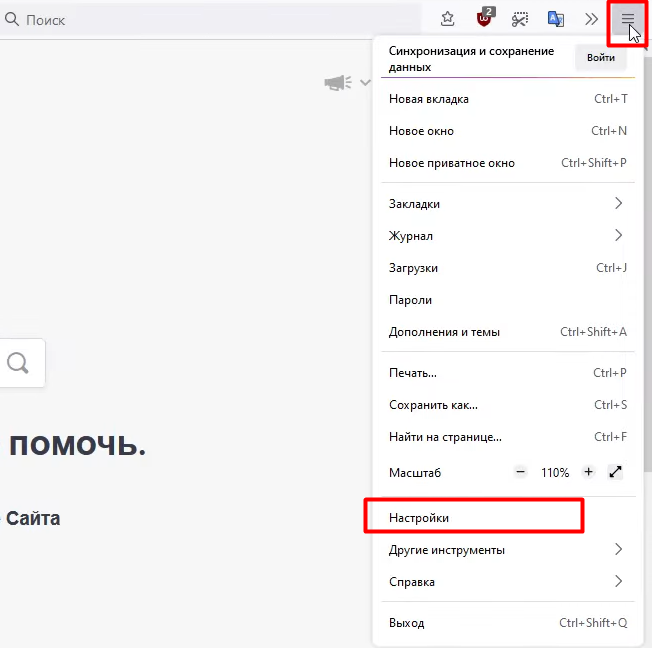Increase zoom with the plus button
Image resolution: width=652 pixels, height=648 pixels.
tap(588, 472)
